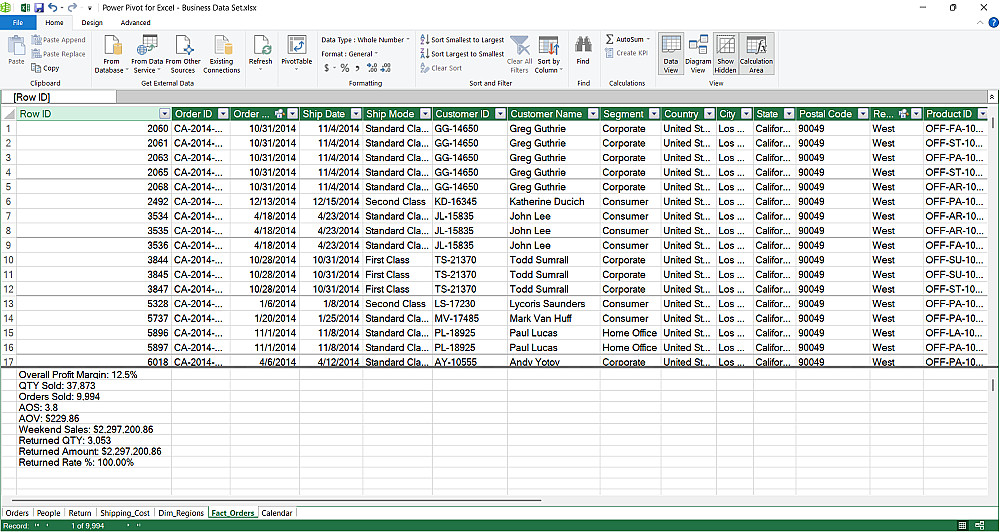Apply percent format with % icon
This screenshot has height=532, width=1000.
(x=344, y=68)
